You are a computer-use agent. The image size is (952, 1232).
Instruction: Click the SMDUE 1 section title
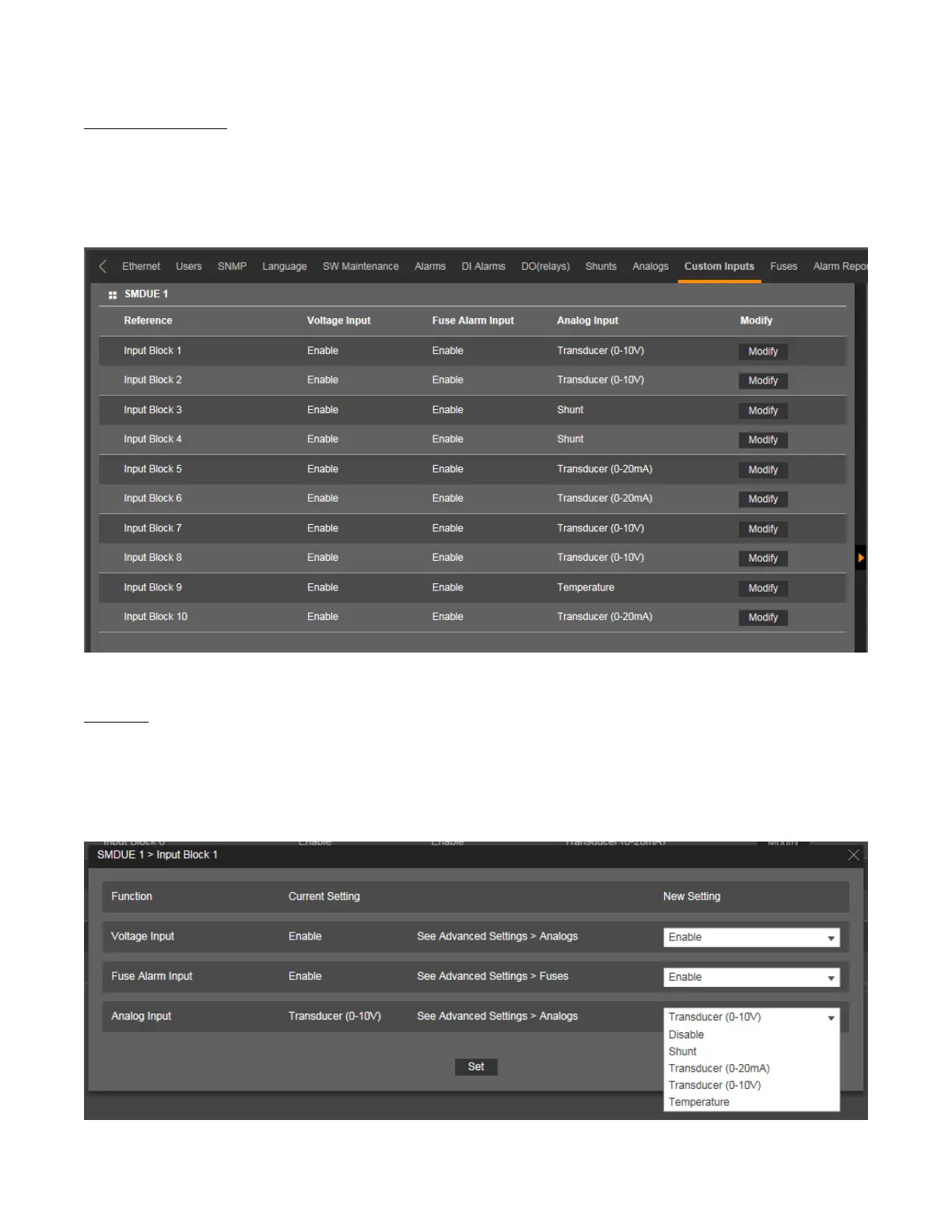tap(146, 294)
